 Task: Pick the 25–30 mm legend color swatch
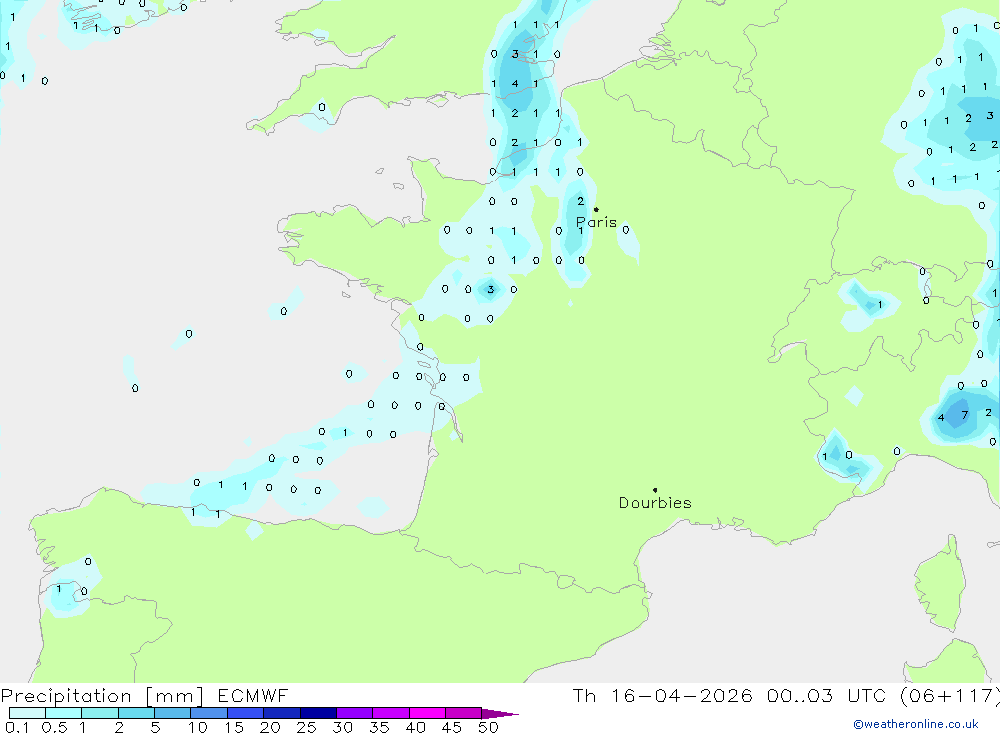318,713
